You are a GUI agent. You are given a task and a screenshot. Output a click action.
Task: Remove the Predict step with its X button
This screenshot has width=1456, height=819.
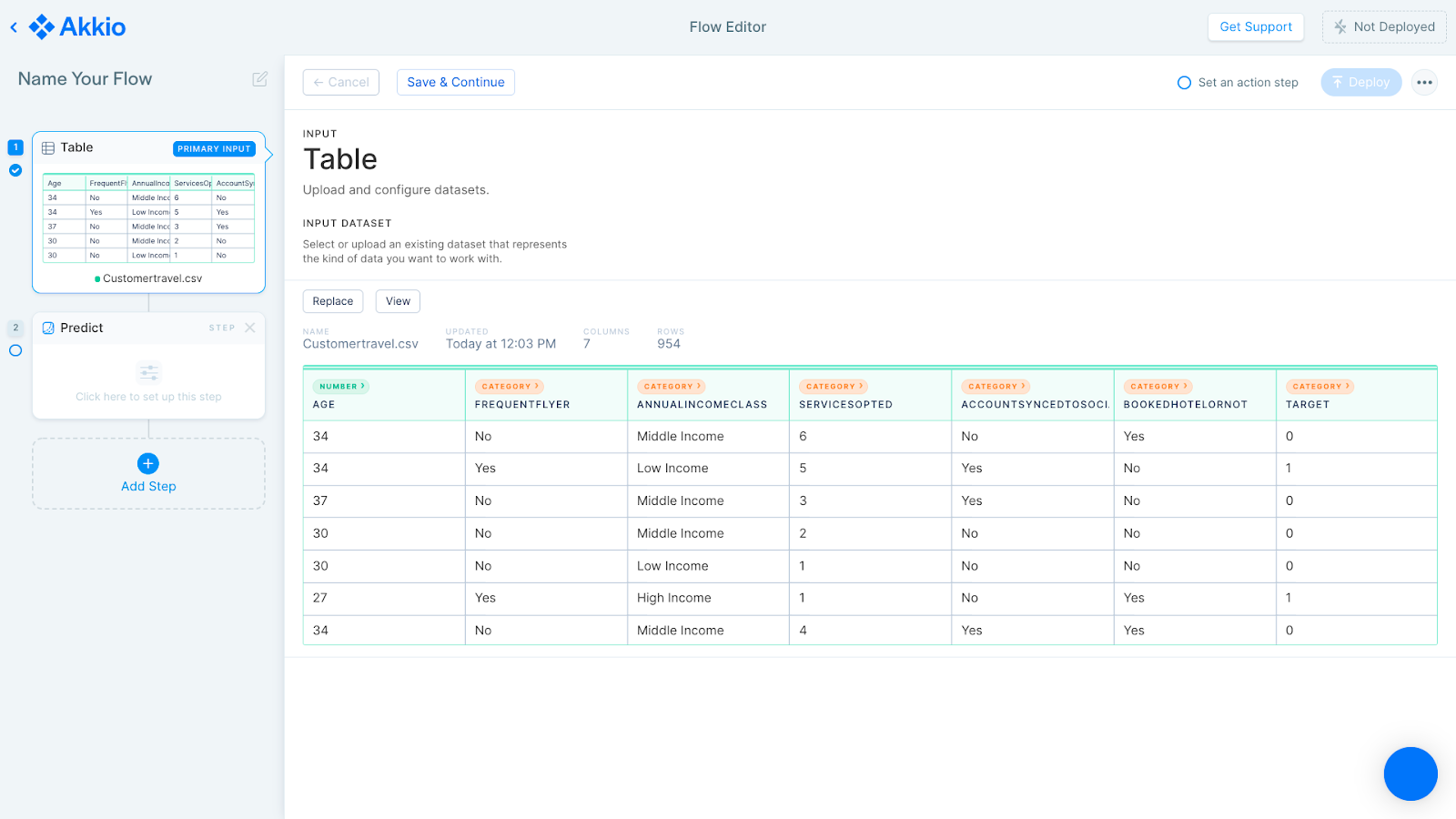pos(250,328)
